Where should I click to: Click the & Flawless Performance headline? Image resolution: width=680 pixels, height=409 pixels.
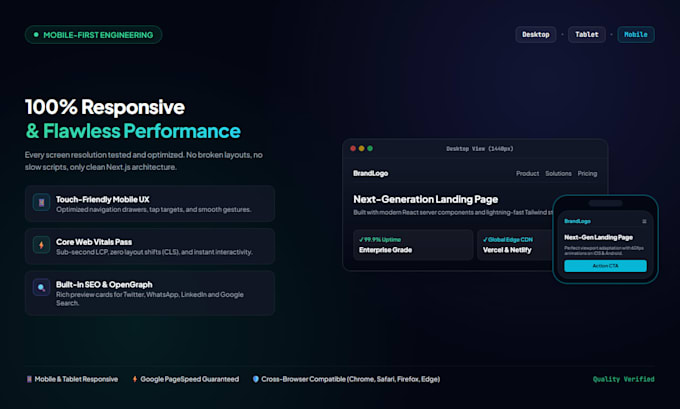(133, 131)
